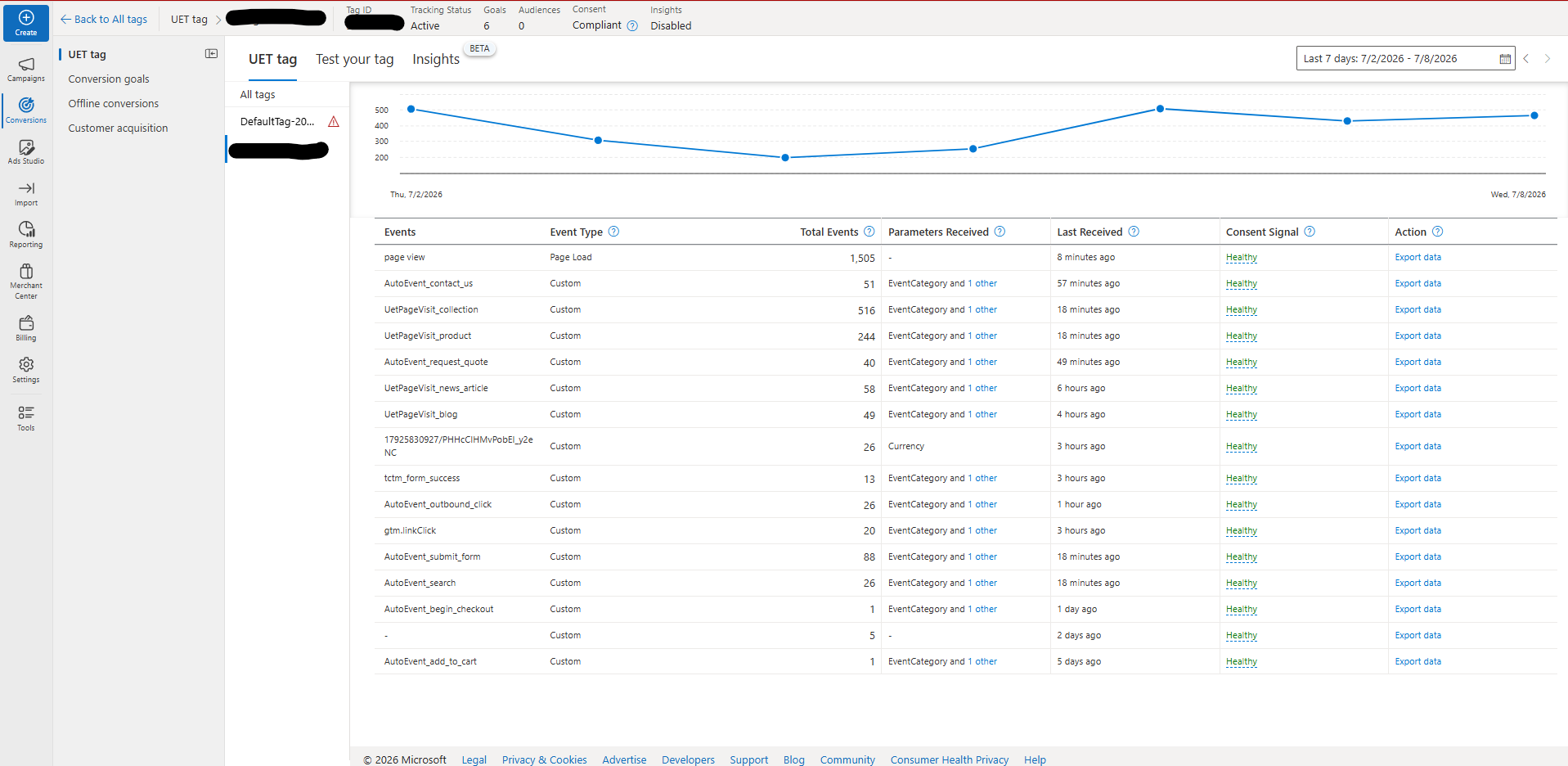Click the Create plus button
This screenshot has height=766, width=1568.
point(26,22)
